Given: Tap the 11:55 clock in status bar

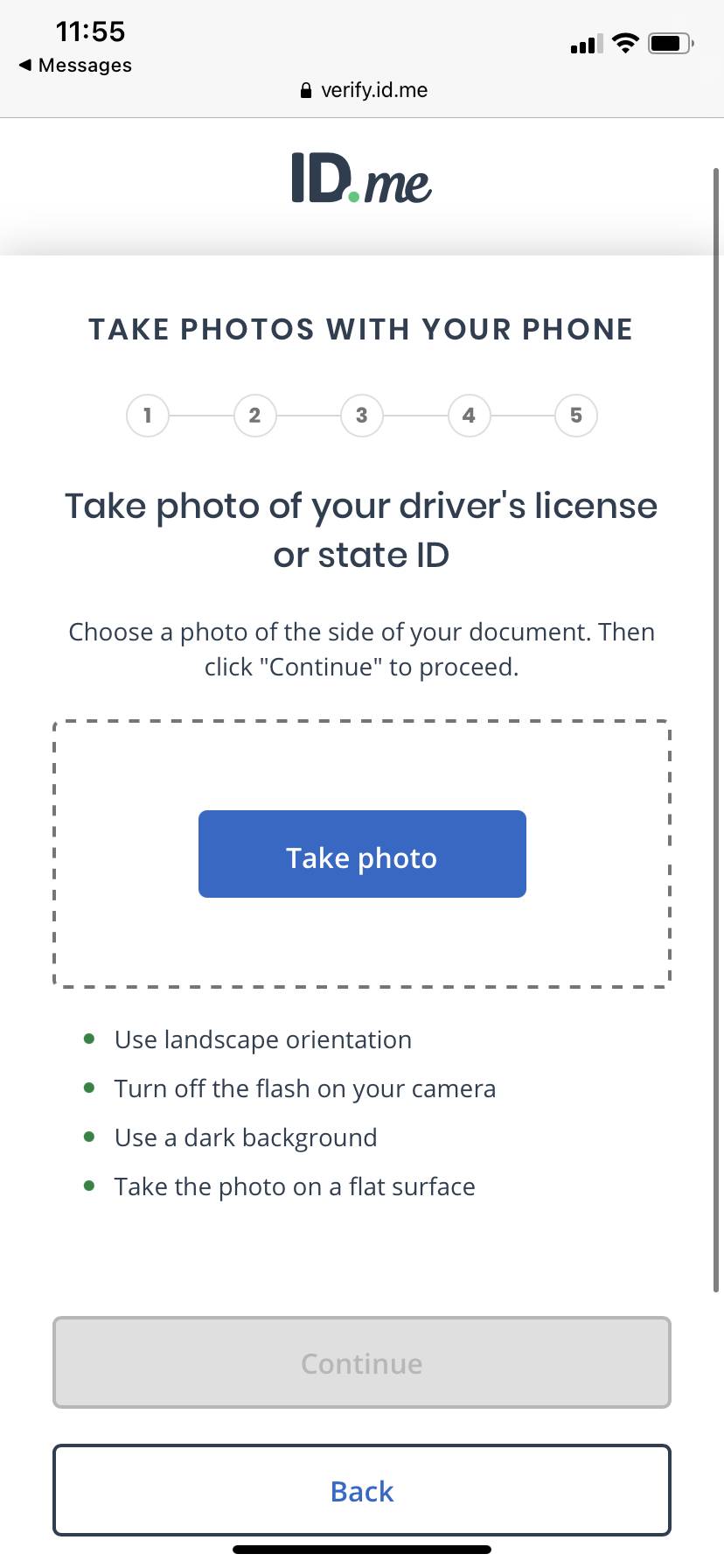Looking at the screenshot, I should (90, 31).
